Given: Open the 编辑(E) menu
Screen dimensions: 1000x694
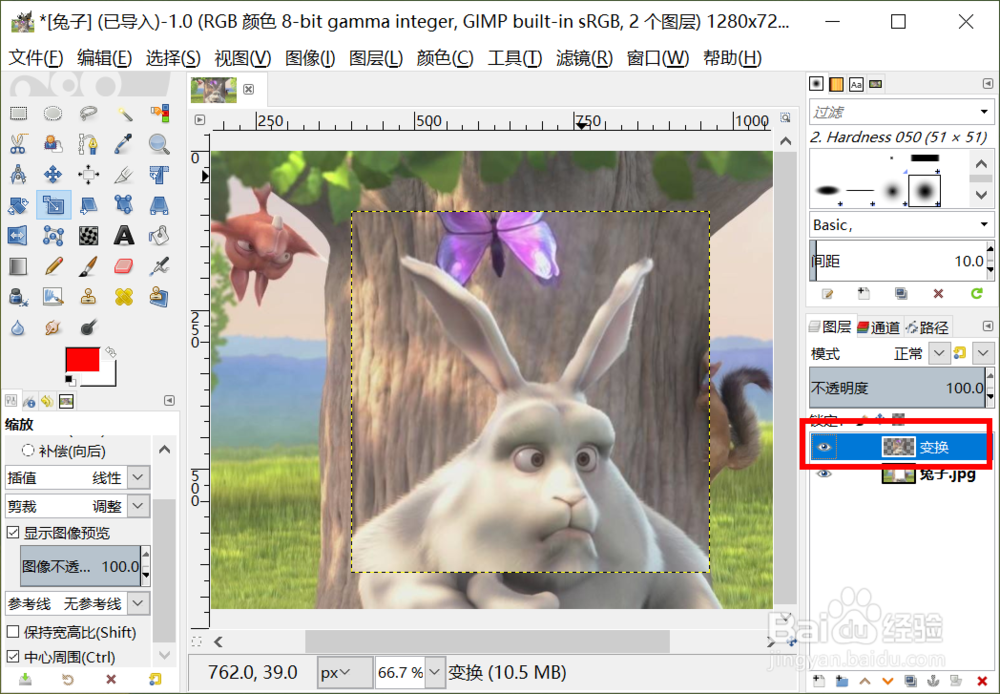Looking at the screenshot, I should click(x=105, y=58).
